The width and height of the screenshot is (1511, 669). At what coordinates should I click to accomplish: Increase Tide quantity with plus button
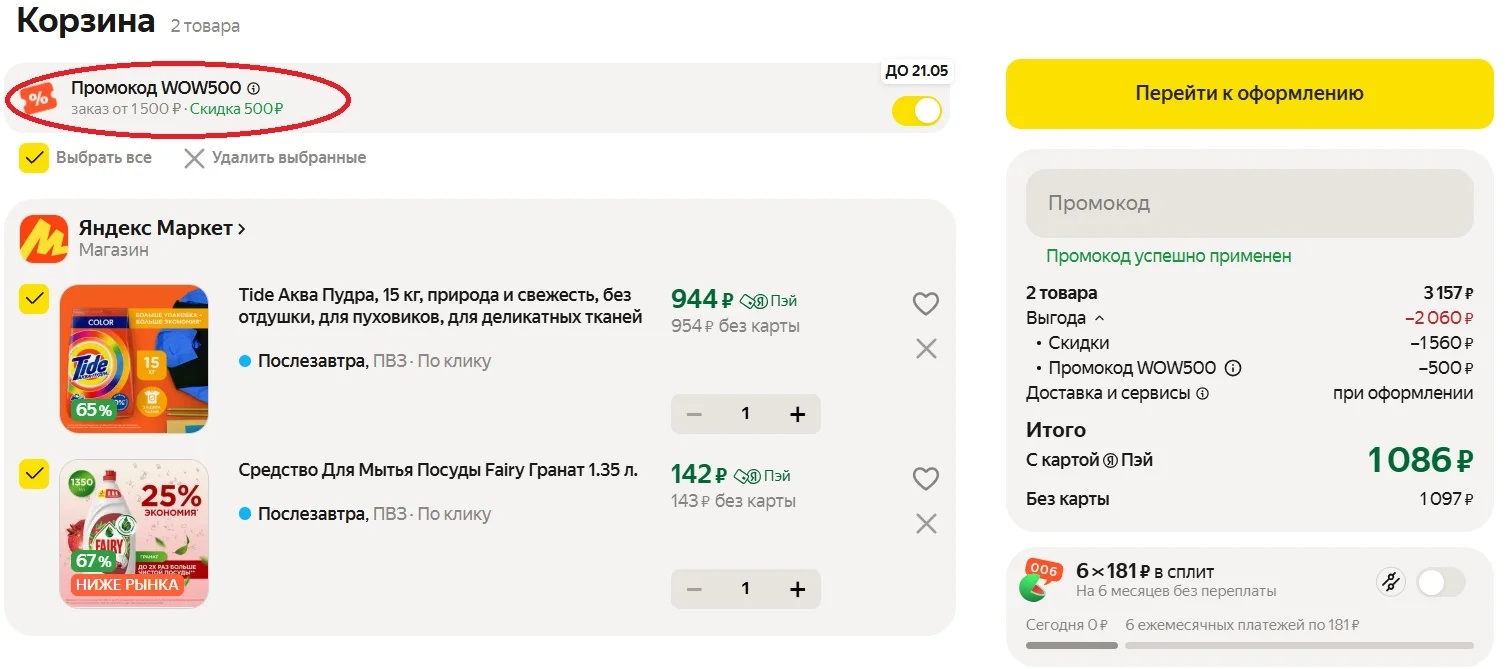tap(797, 414)
